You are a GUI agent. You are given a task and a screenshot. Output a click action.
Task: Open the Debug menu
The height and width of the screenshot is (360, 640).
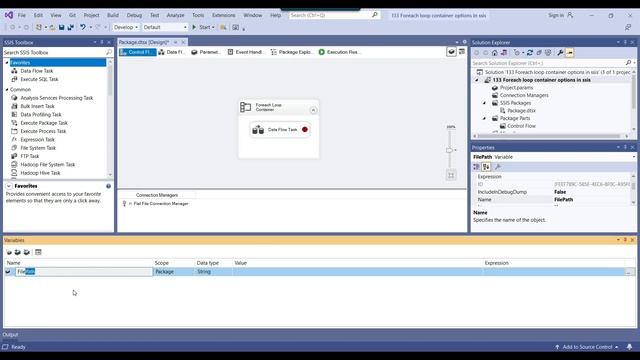[134, 15]
